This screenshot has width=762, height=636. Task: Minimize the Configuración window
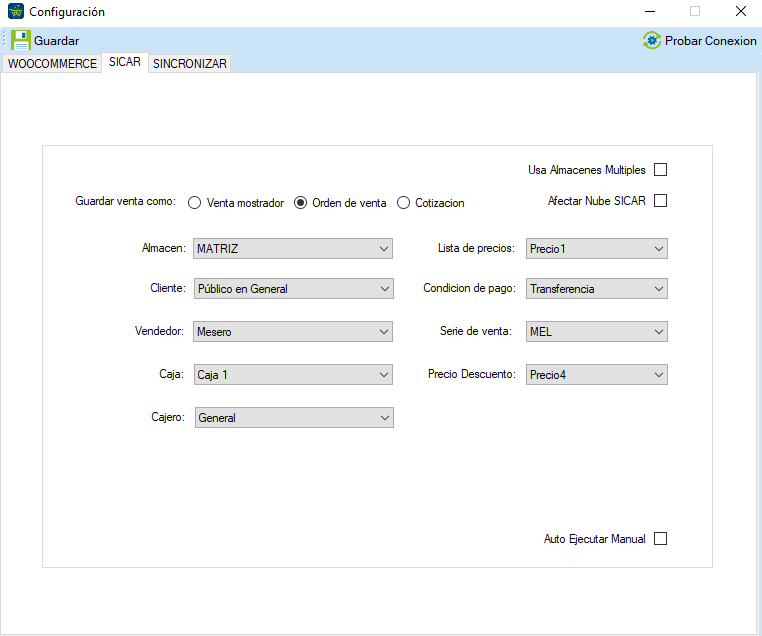coord(650,11)
